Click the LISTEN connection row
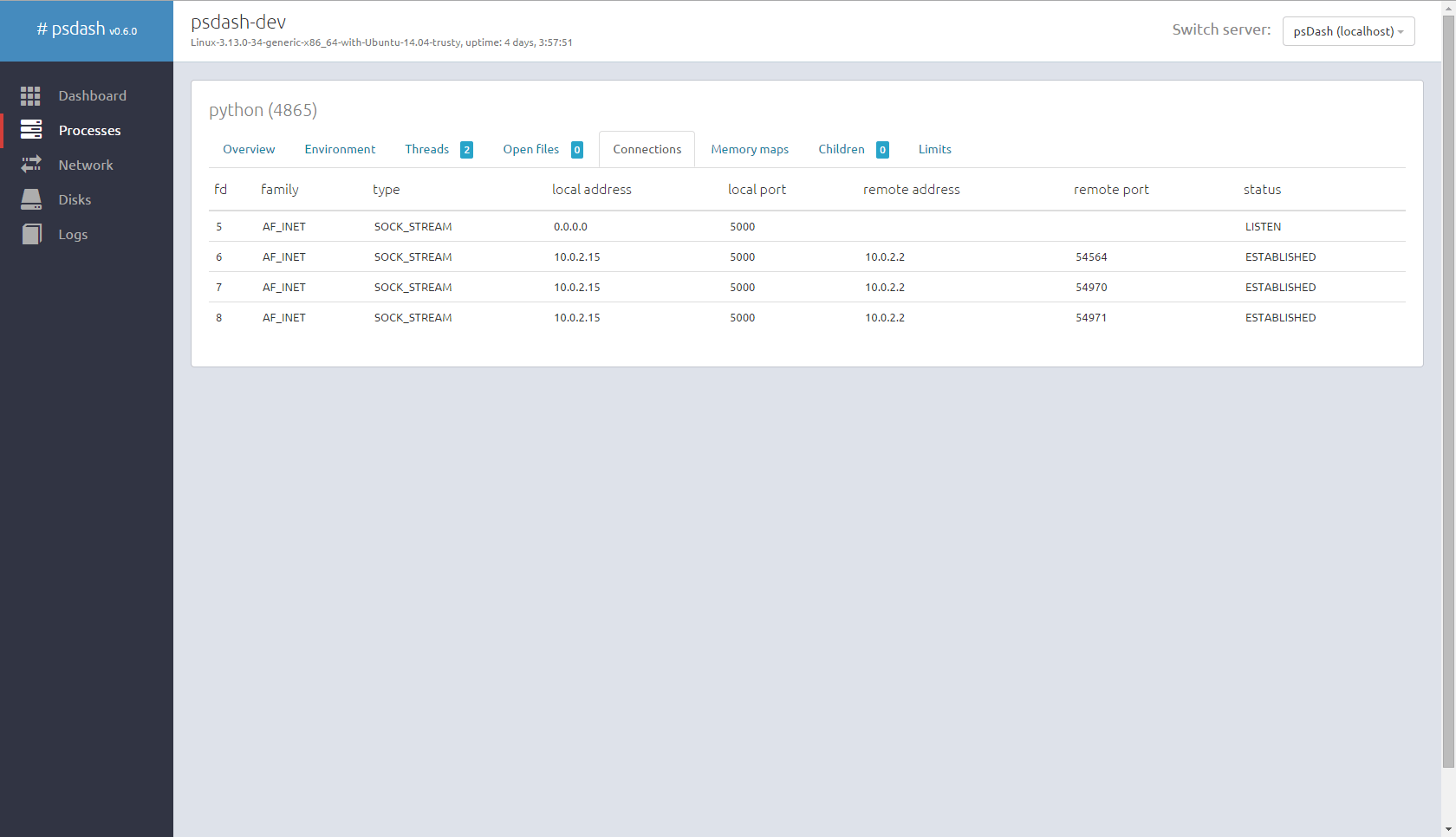The height and width of the screenshot is (837, 1456). (x=807, y=226)
